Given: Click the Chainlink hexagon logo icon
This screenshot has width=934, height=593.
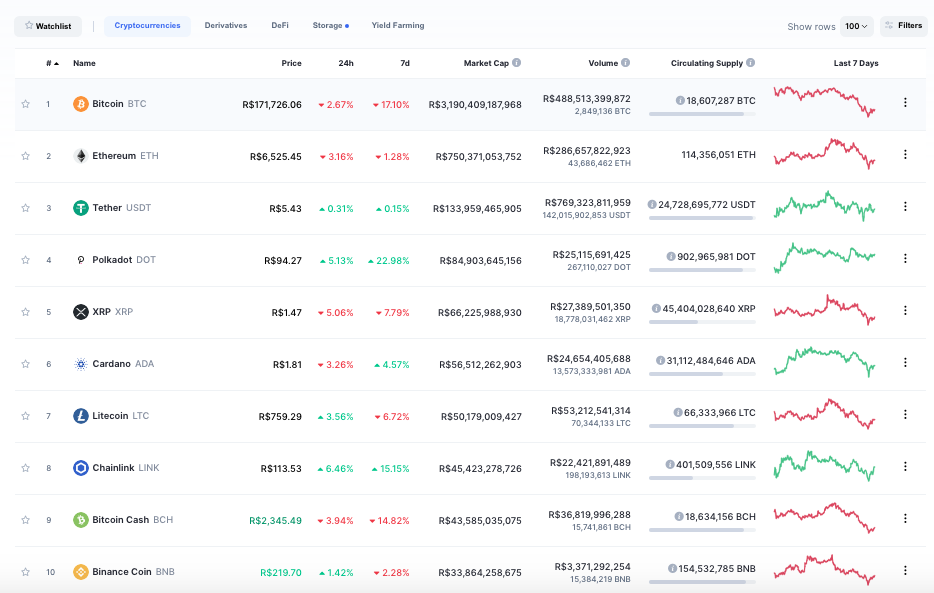Looking at the screenshot, I should click(x=80, y=468).
